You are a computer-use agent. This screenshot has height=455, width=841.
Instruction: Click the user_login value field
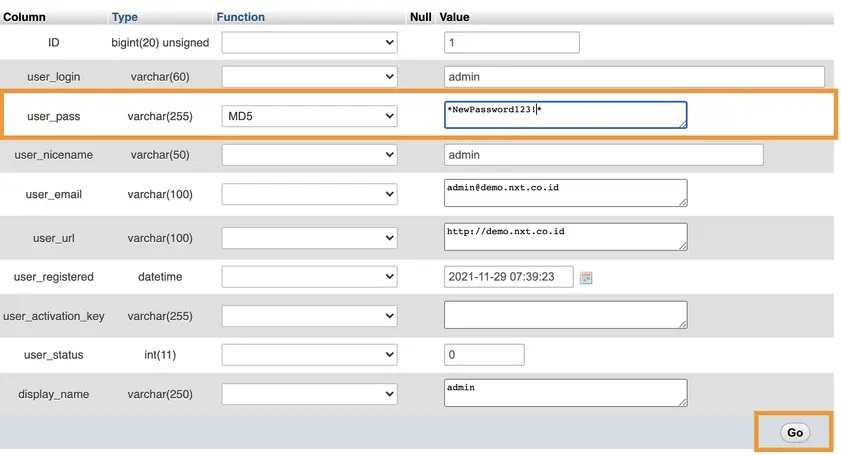click(x=634, y=77)
